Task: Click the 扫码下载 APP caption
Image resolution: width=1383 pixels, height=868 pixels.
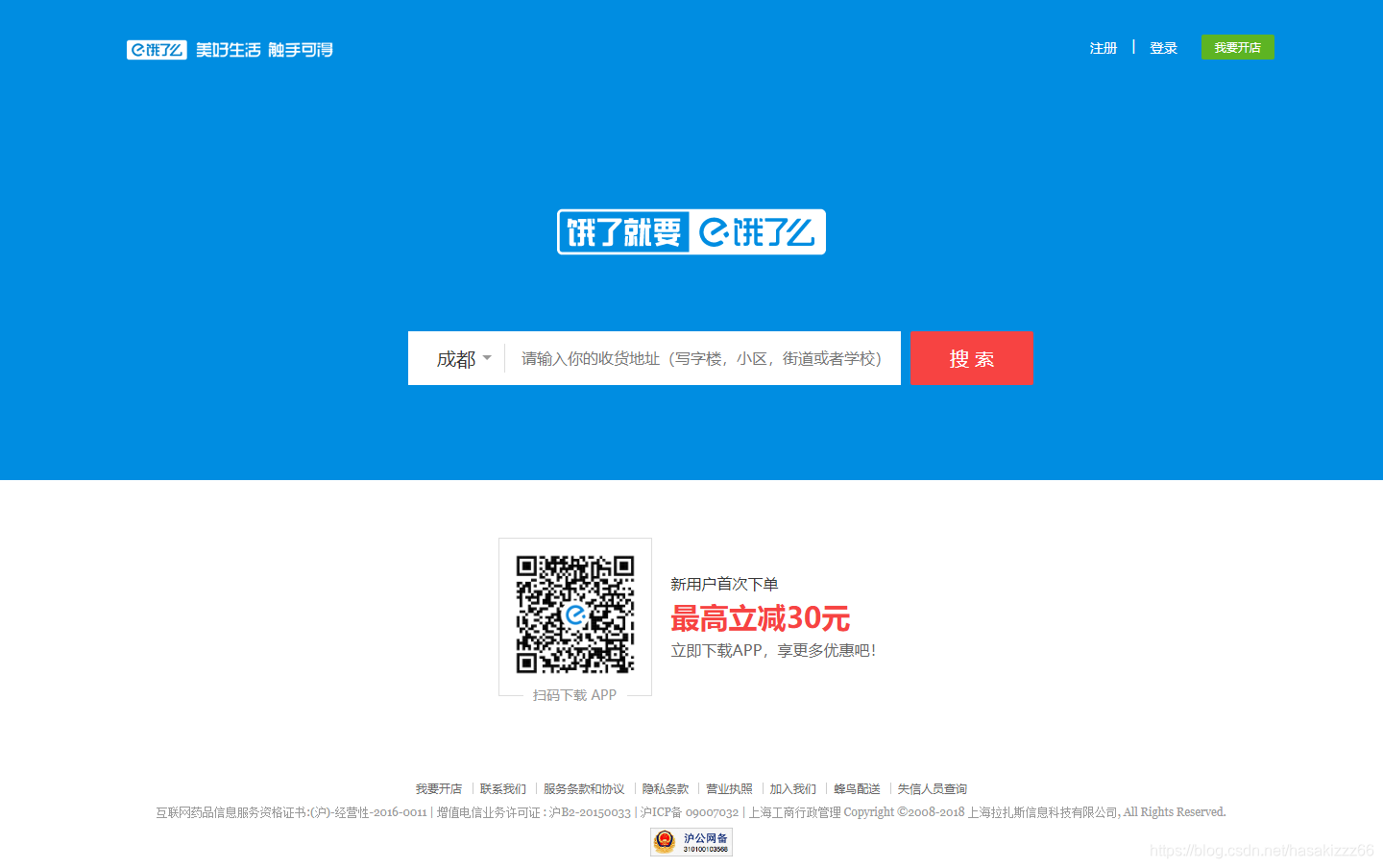Action: pyautogui.click(x=574, y=695)
